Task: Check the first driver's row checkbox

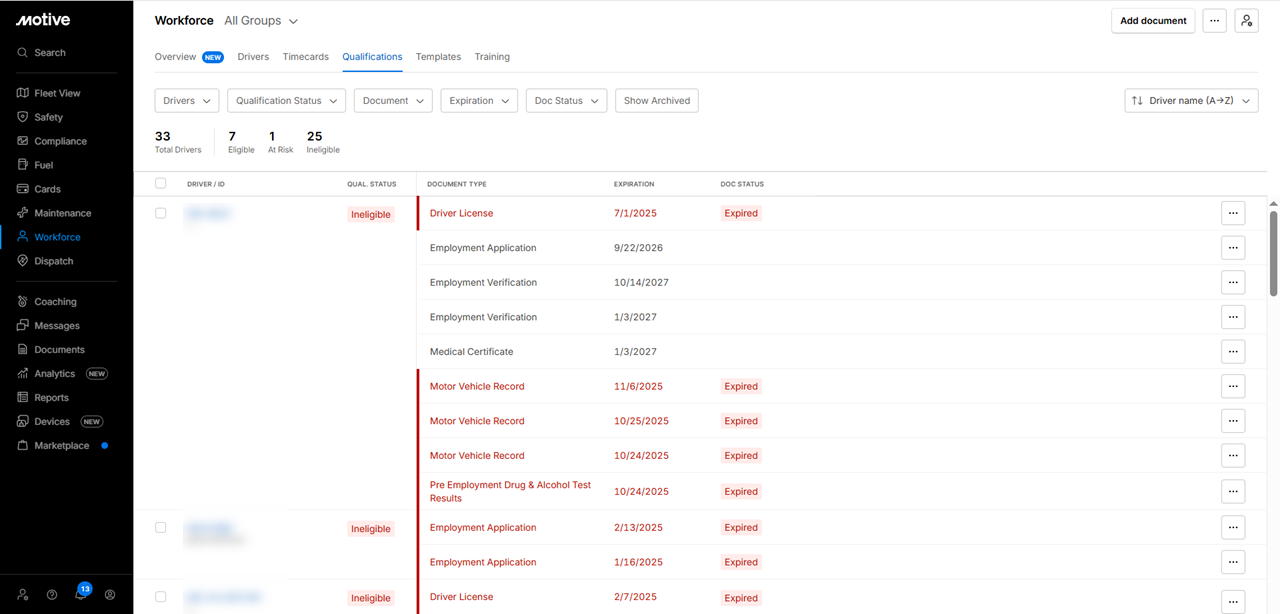Action: 161,213
